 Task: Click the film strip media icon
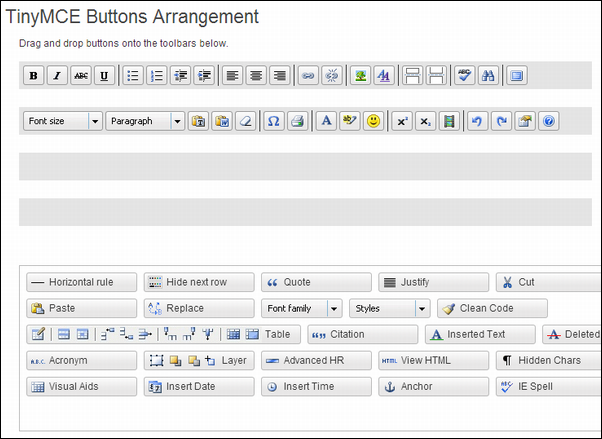pyautogui.click(x=449, y=121)
